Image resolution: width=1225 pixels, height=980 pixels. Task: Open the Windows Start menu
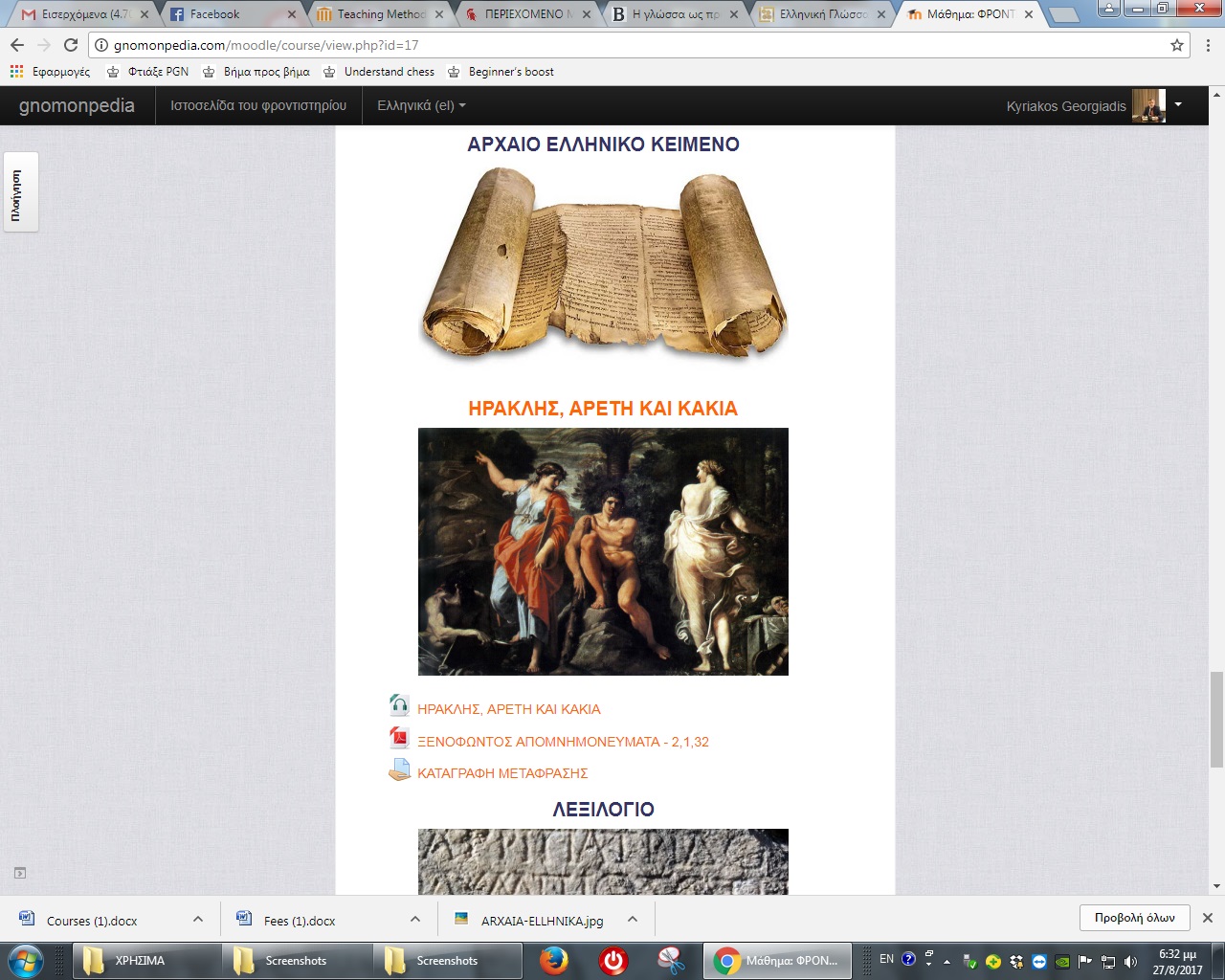(x=26, y=960)
